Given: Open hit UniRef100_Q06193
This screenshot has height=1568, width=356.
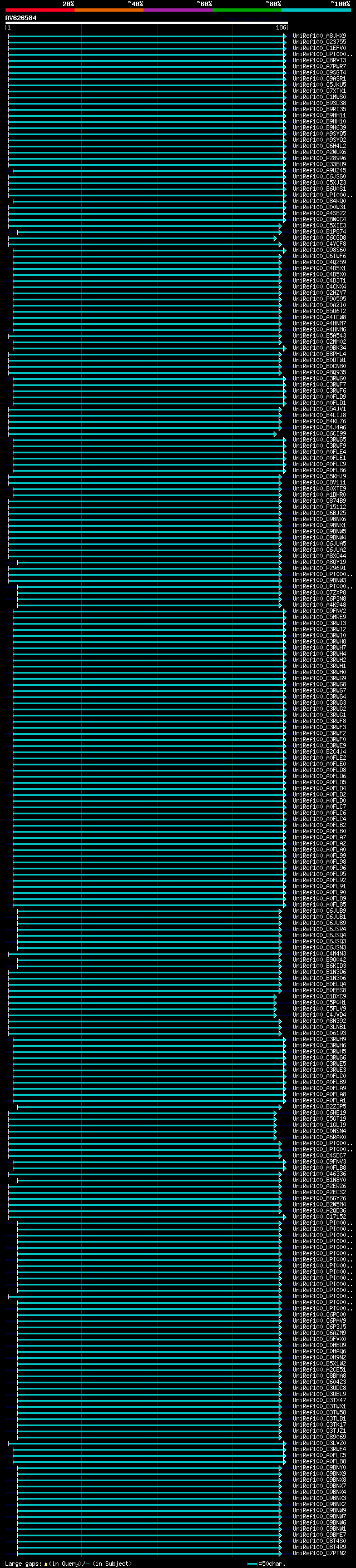Looking at the screenshot, I should 319,1033.
